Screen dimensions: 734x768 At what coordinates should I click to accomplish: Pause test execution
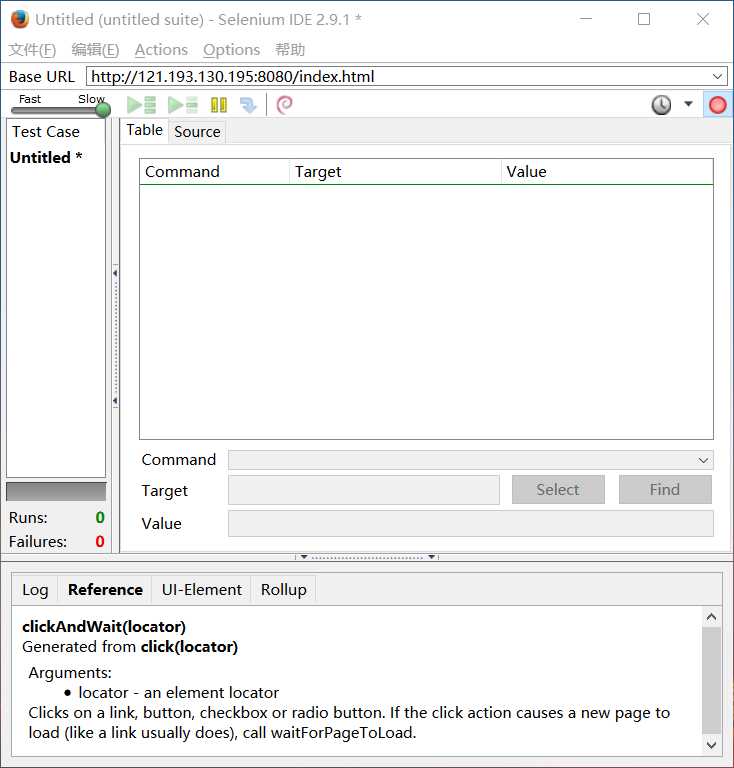point(219,105)
